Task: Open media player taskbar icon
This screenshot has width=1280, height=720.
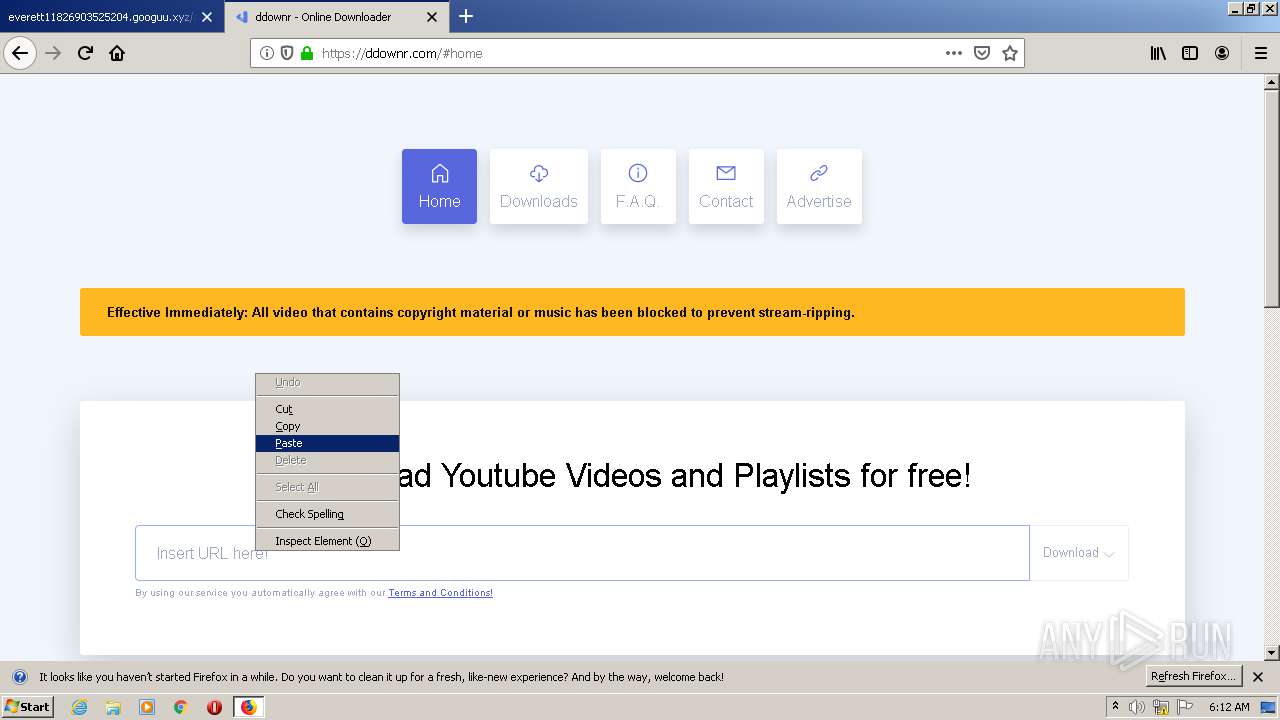Action: pos(147,707)
